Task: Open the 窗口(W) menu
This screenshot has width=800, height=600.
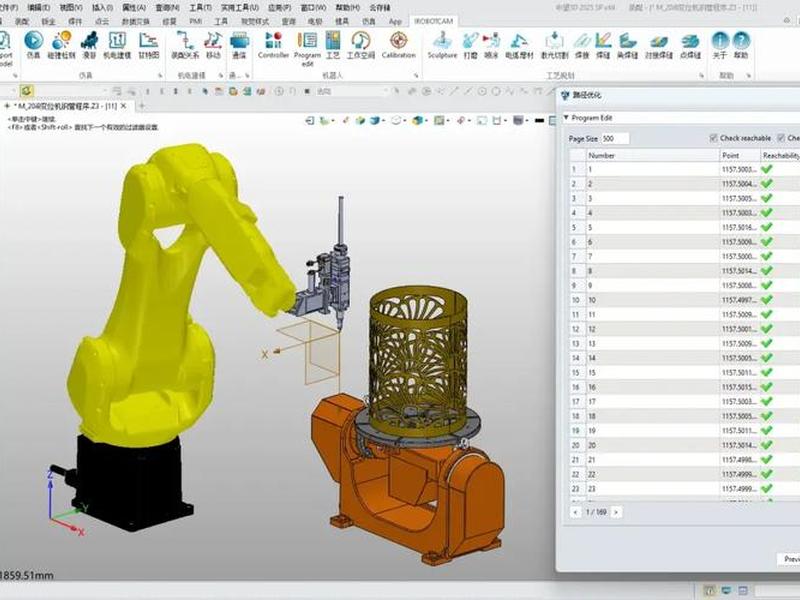Action: tap(313, 8)
